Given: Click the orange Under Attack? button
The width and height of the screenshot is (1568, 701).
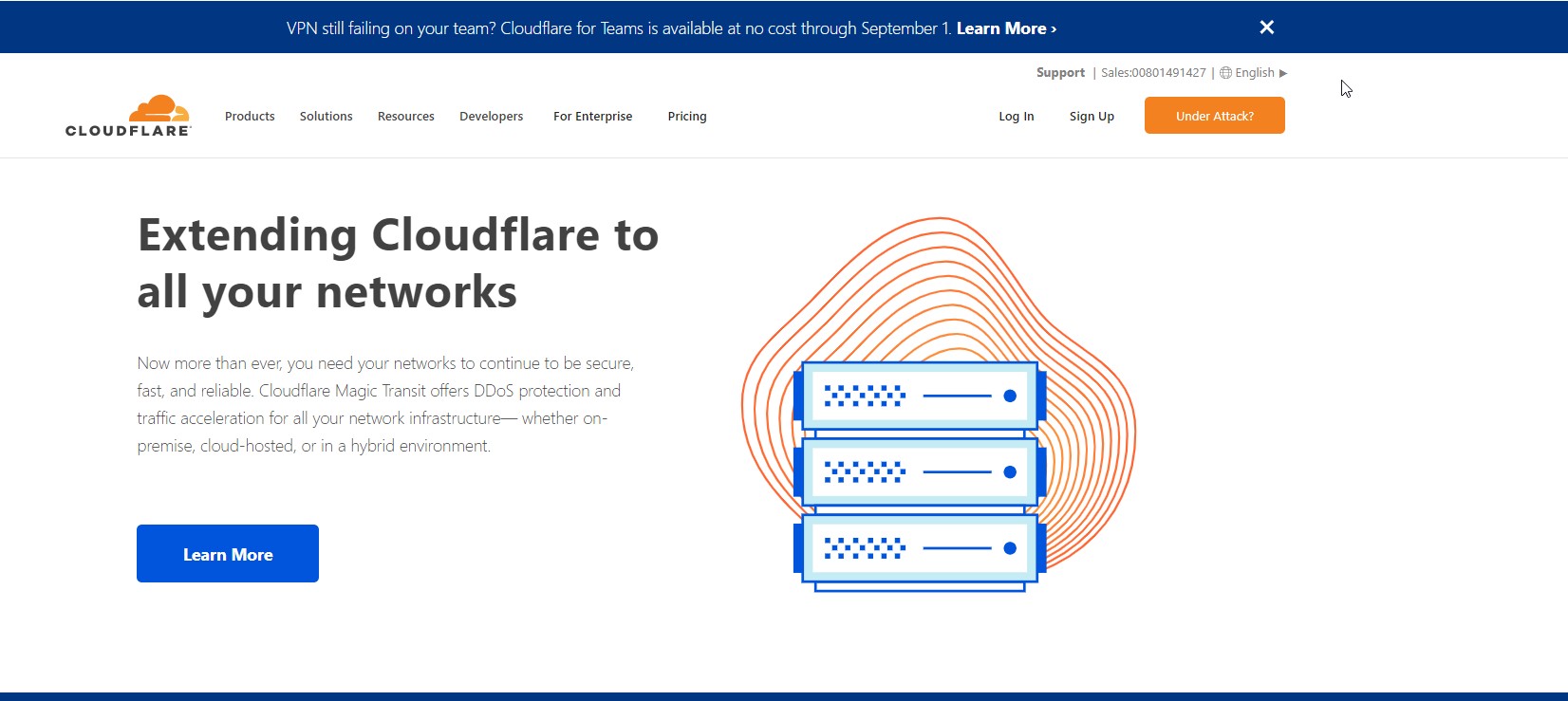Looking at the screenshot, I should pos(1214,116).
